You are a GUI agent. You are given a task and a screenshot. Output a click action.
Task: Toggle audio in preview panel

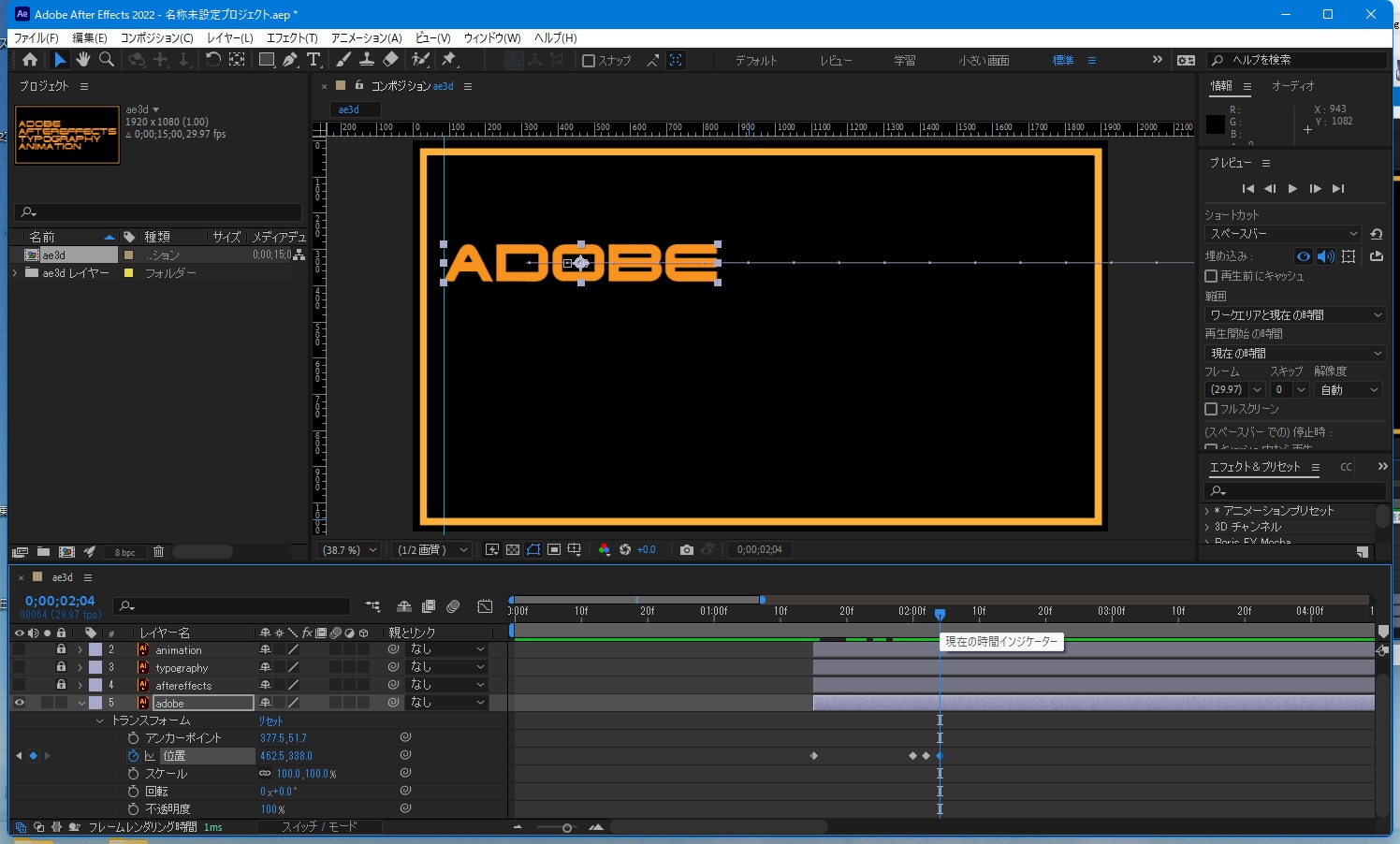click(x=1326, y=256)
